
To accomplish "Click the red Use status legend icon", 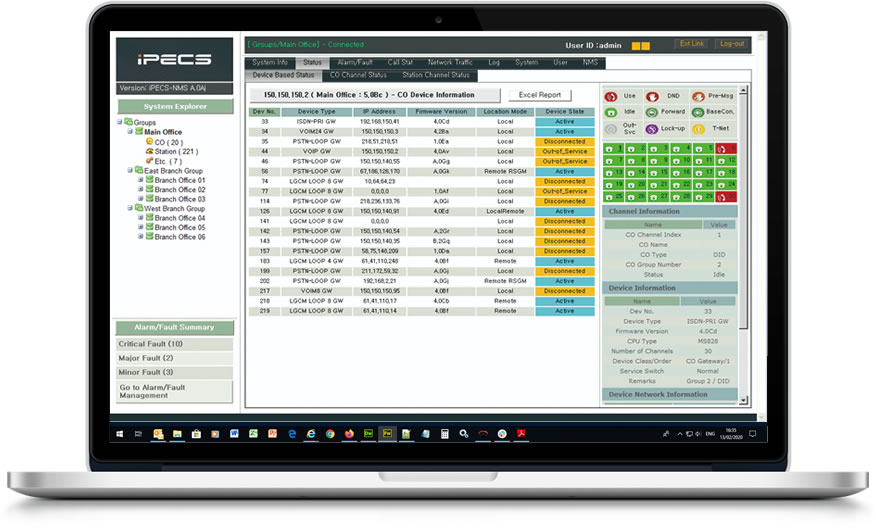I will pos(611,97).
